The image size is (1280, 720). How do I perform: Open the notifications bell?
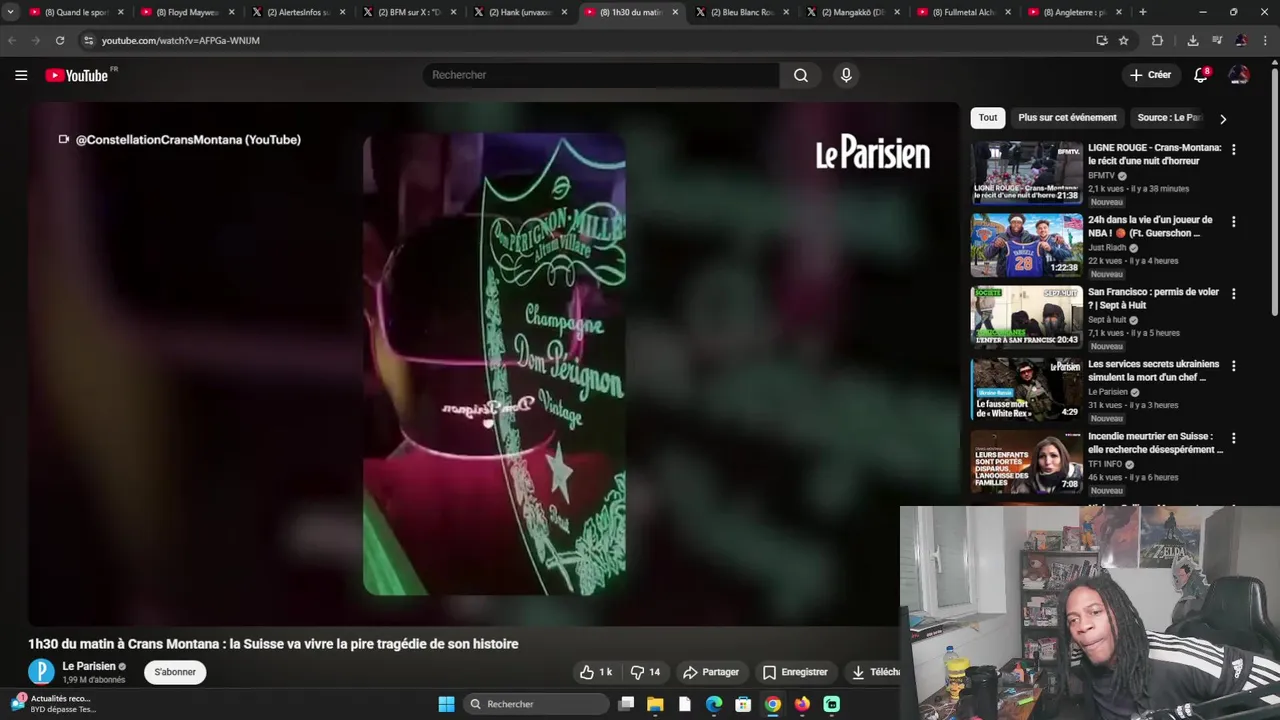click(1201, 75)
